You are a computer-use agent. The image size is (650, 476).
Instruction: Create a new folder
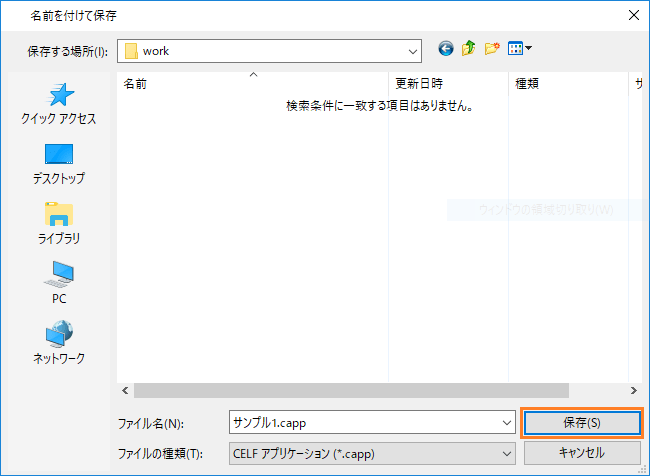coord(491,49)
